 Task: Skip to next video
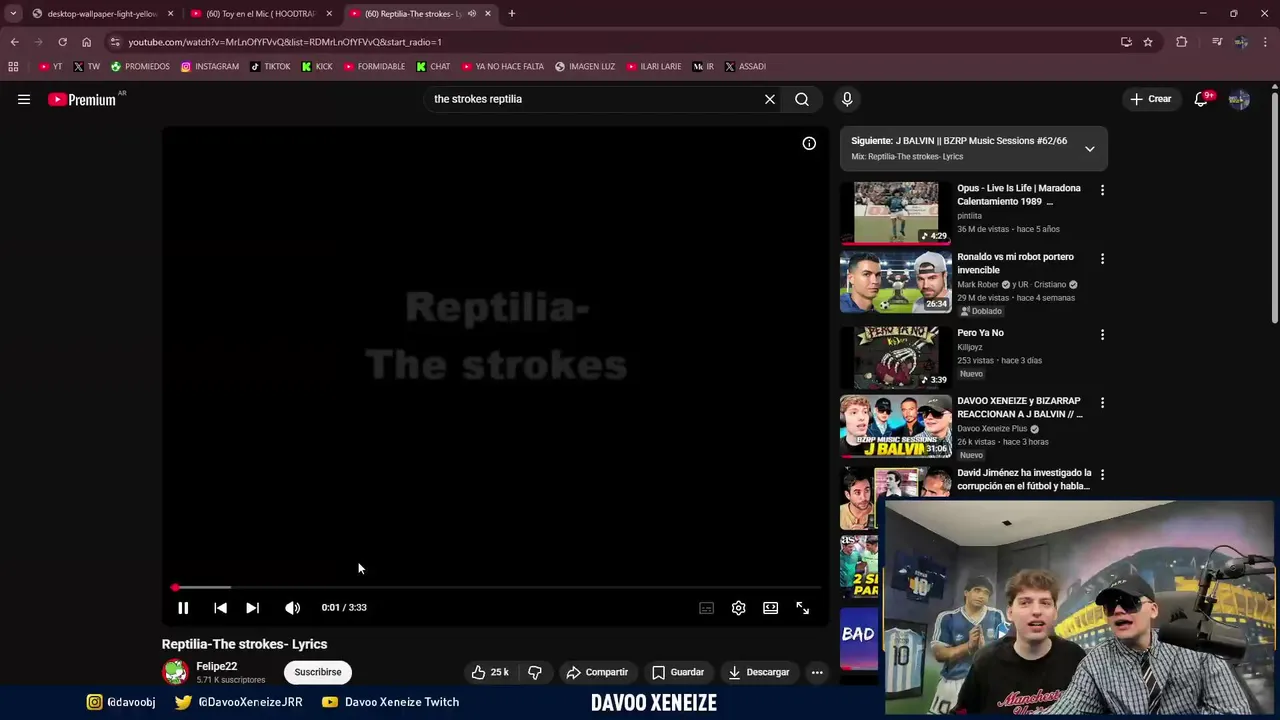[x=253, y=607]
